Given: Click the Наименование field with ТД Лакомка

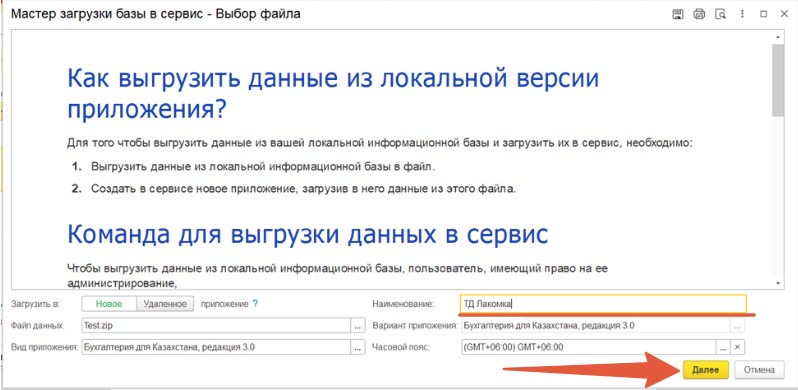Looking at the screenshot, I should click(603, 304).
